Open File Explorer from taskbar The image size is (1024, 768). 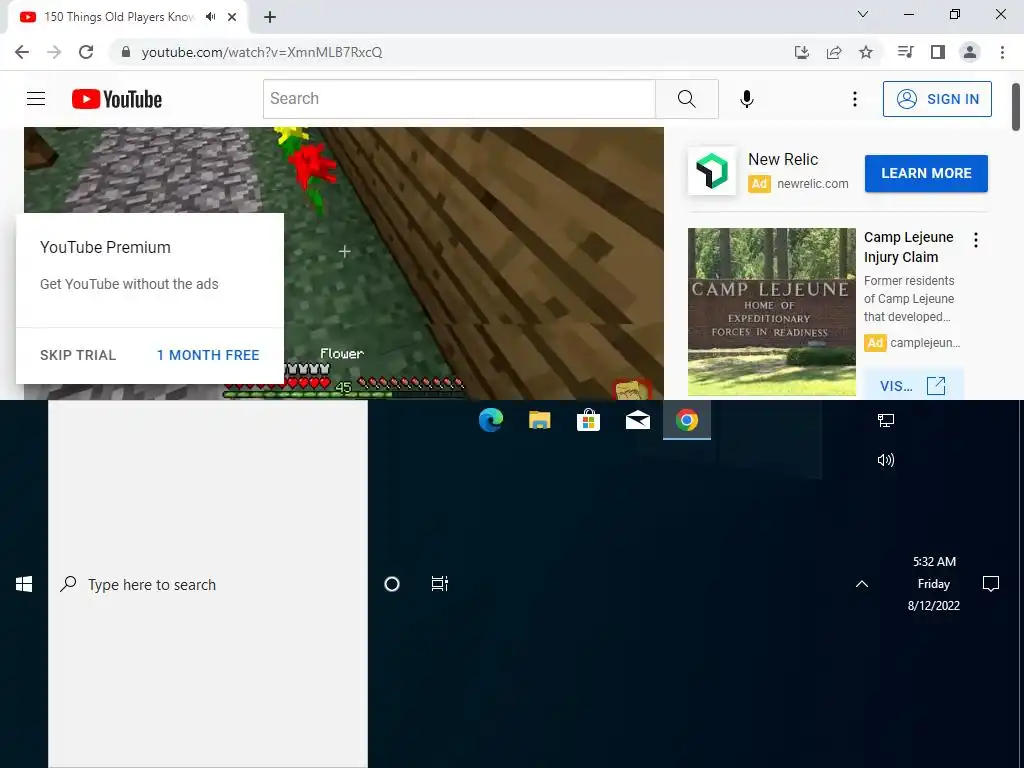pyautogui.click(x=539, y=420)
